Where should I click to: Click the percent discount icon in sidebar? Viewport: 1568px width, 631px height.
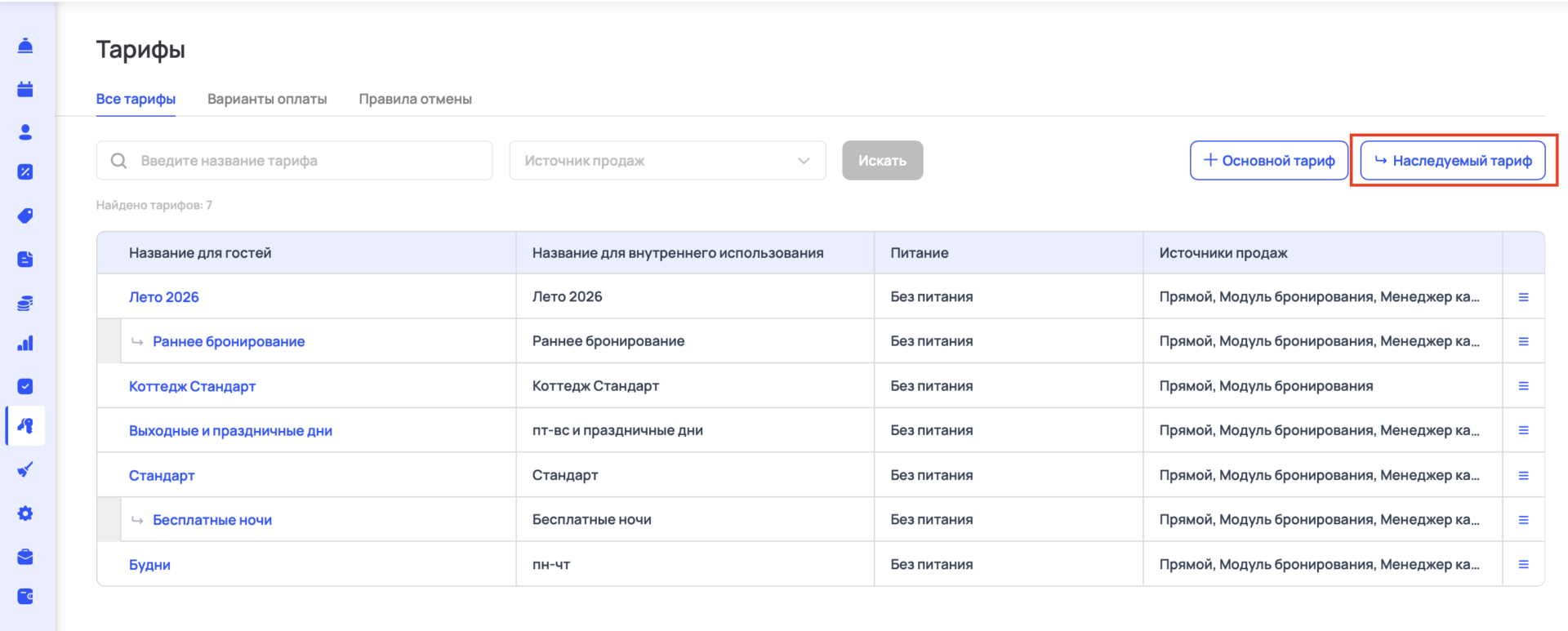pos(25,172)
